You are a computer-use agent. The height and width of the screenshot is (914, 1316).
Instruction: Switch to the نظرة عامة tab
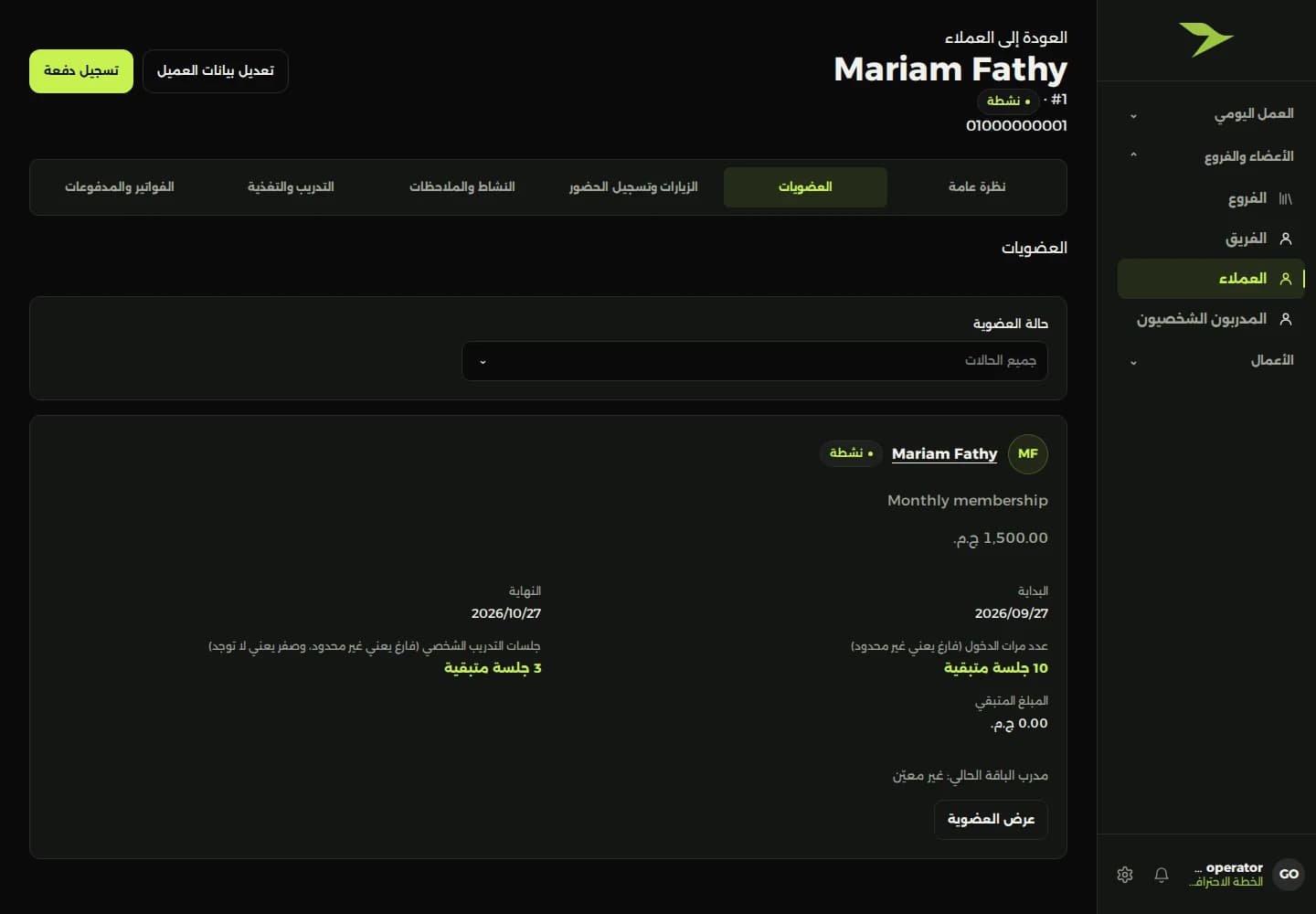click(977, 187)
